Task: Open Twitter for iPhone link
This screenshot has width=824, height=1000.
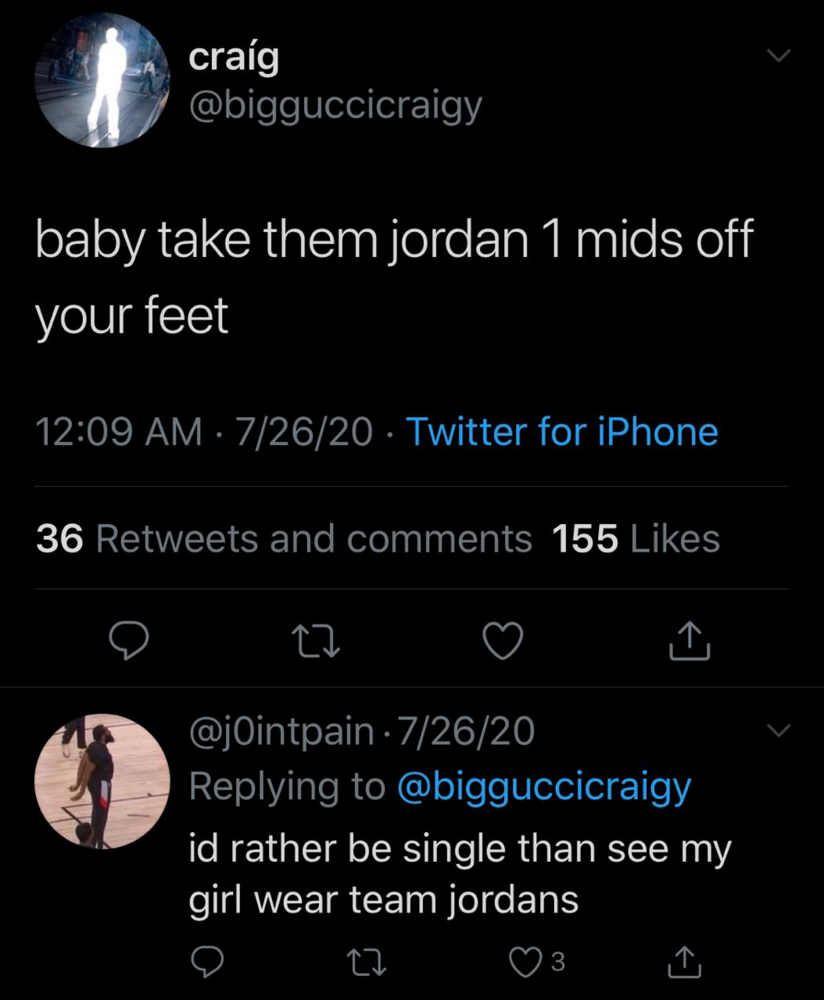Action: pos(562,431)
